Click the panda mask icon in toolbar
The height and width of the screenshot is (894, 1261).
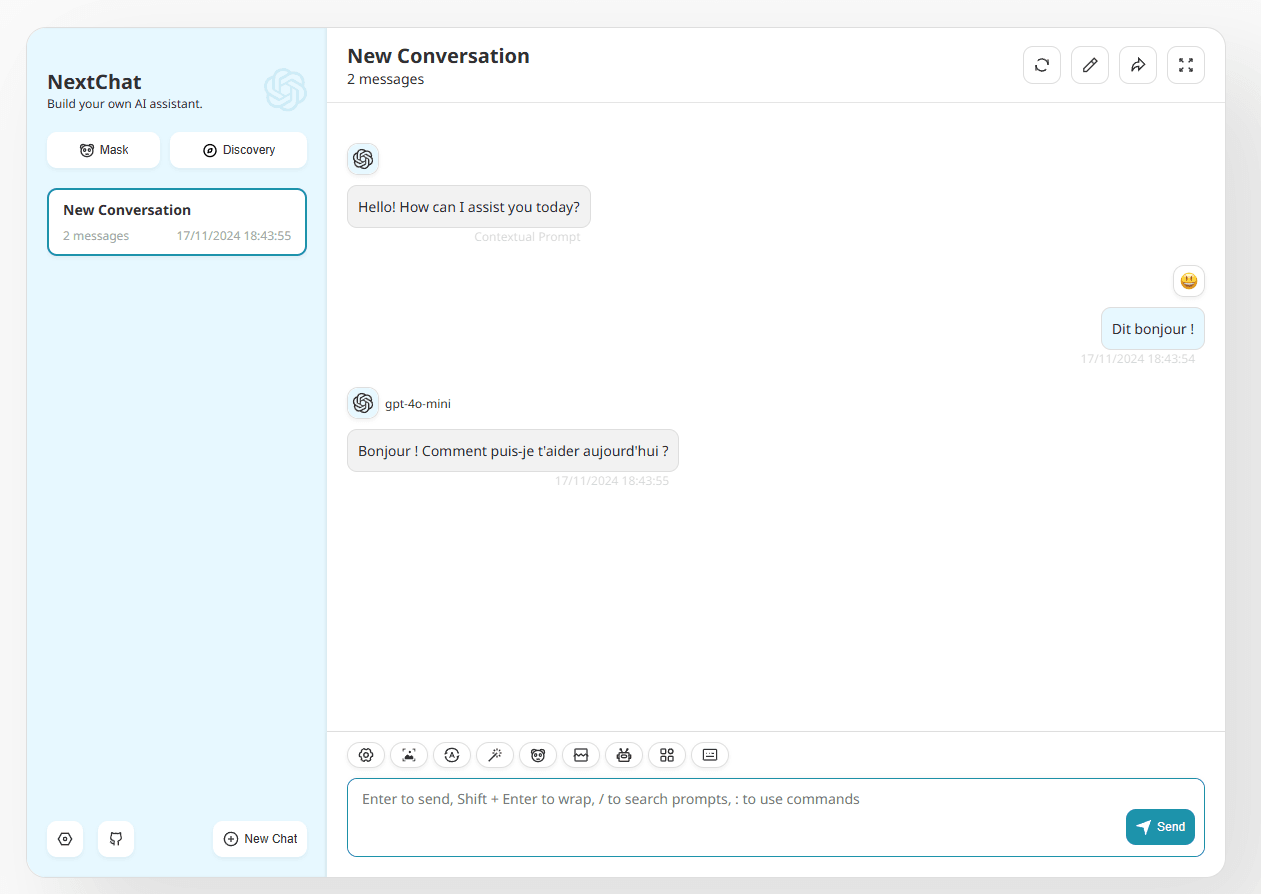coord(538,755)
